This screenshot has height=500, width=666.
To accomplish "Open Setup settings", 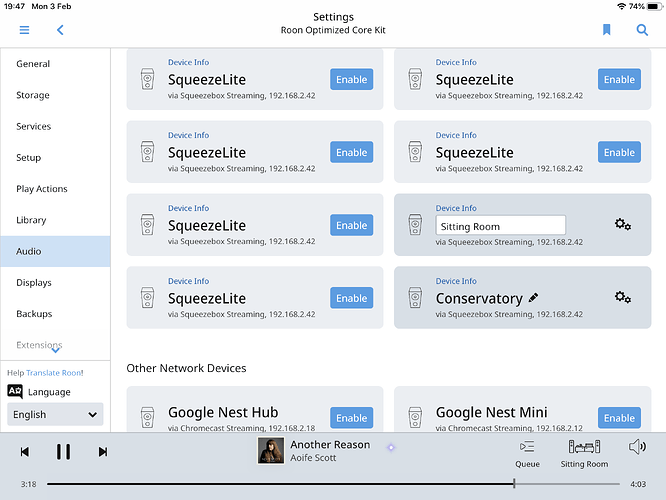I will pos(55,158).
